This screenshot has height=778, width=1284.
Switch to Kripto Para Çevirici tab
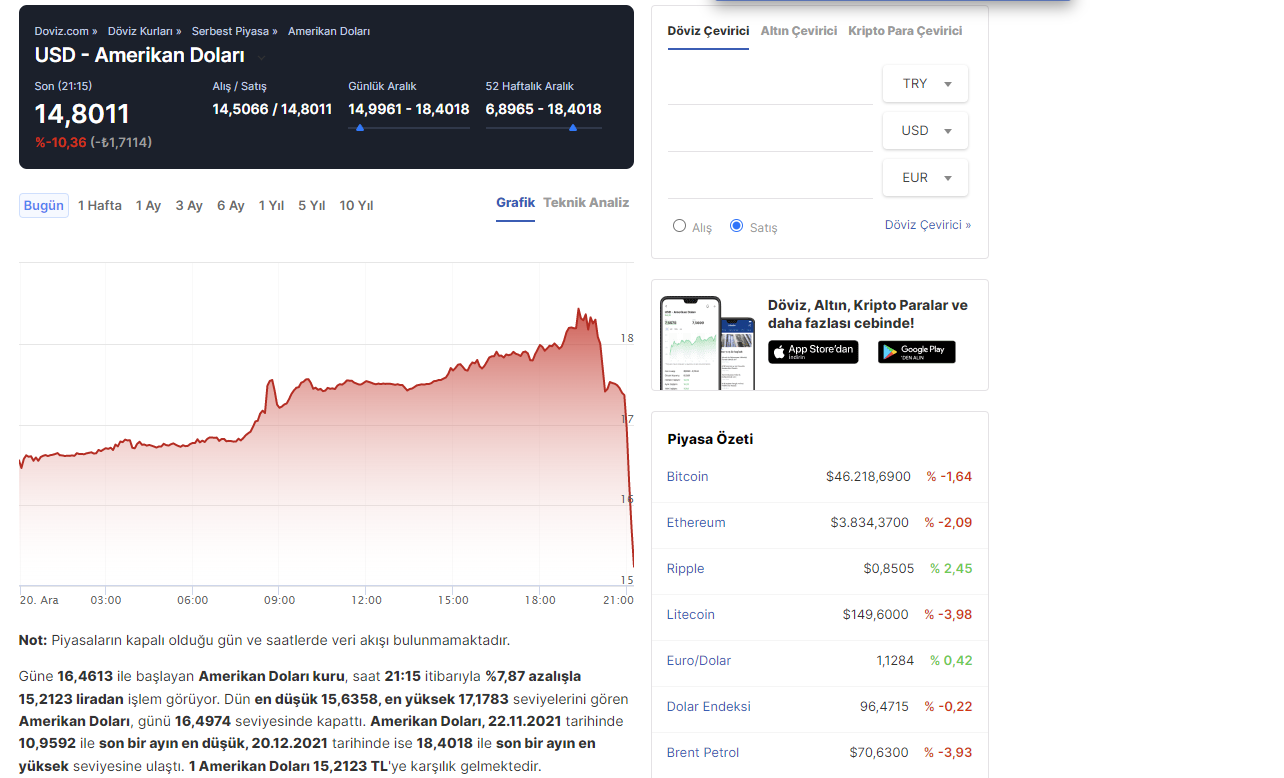pyautogui.click(x=905, y=31)
